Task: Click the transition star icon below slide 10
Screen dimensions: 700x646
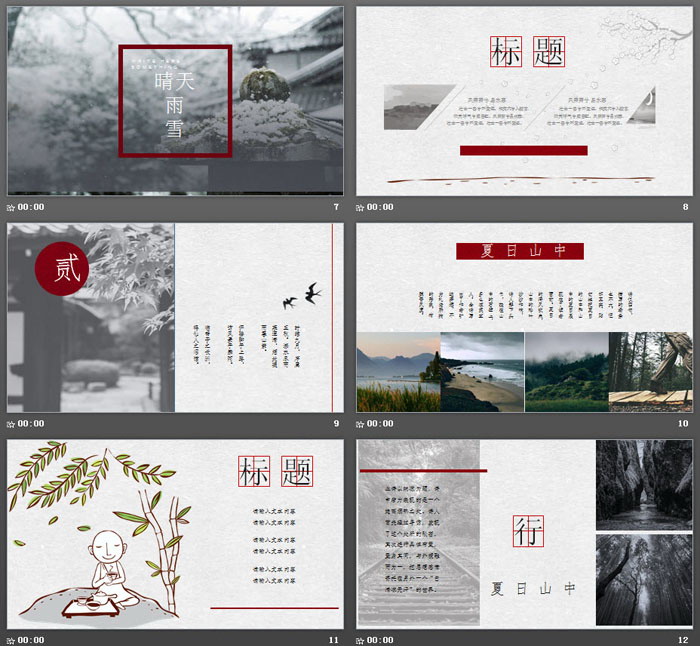Action: tap(361, 424)
